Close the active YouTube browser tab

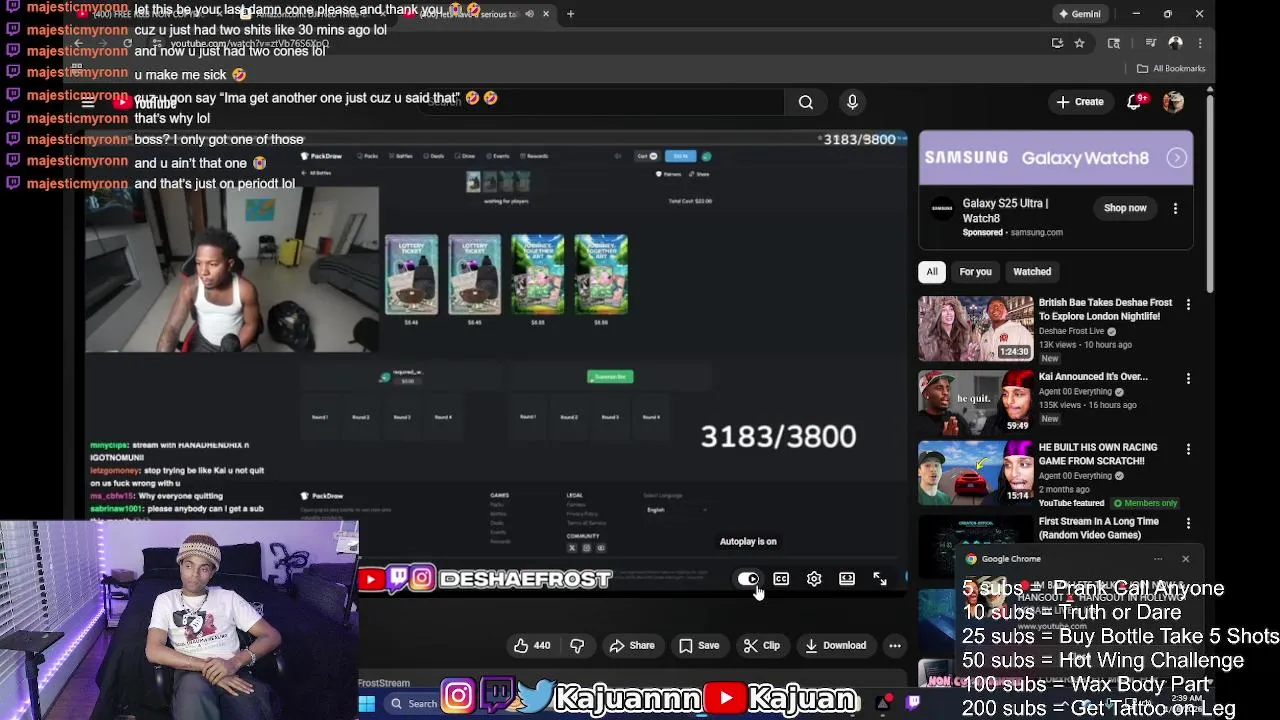[546, 14]
